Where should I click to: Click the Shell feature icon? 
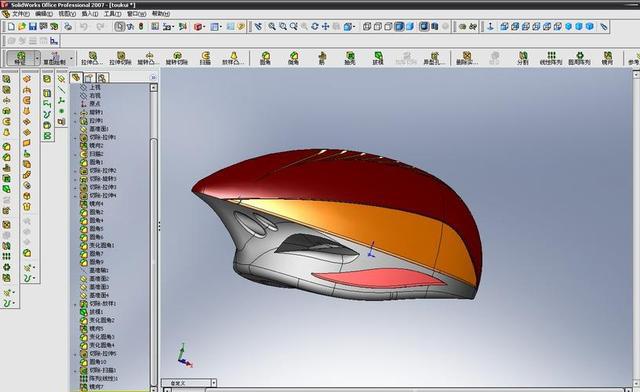tap(350, 58)
